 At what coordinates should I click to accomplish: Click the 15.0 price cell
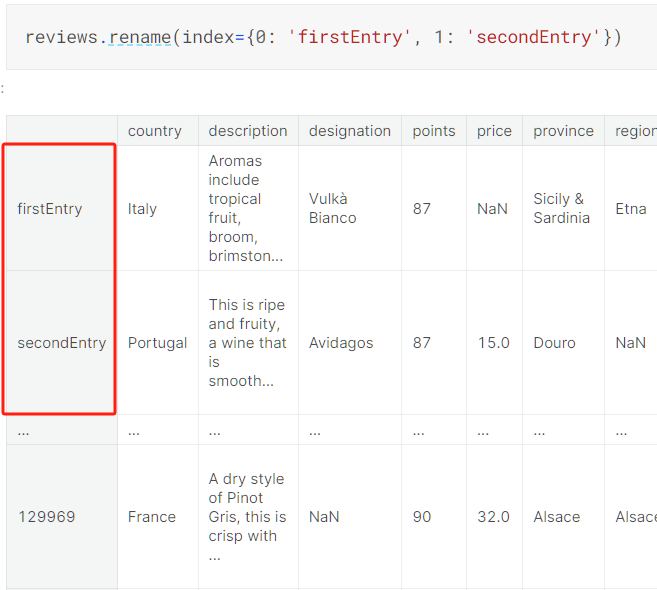point(493,343)
